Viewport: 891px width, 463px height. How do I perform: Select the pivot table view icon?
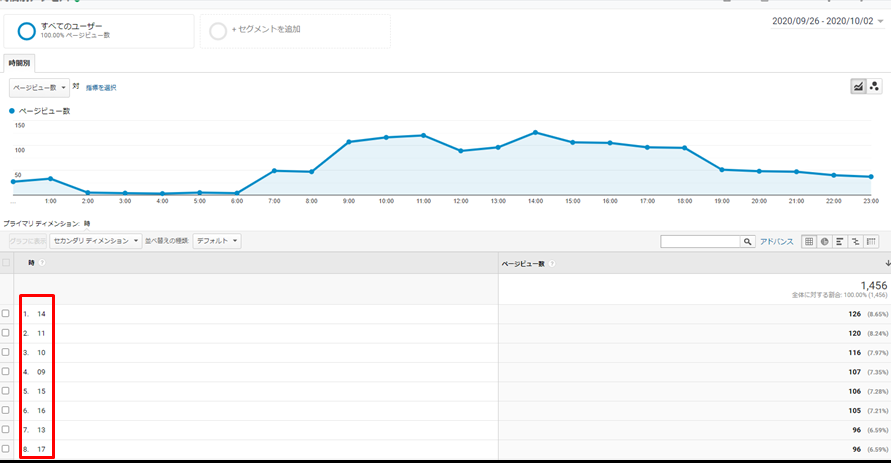[x=872, y=241]
